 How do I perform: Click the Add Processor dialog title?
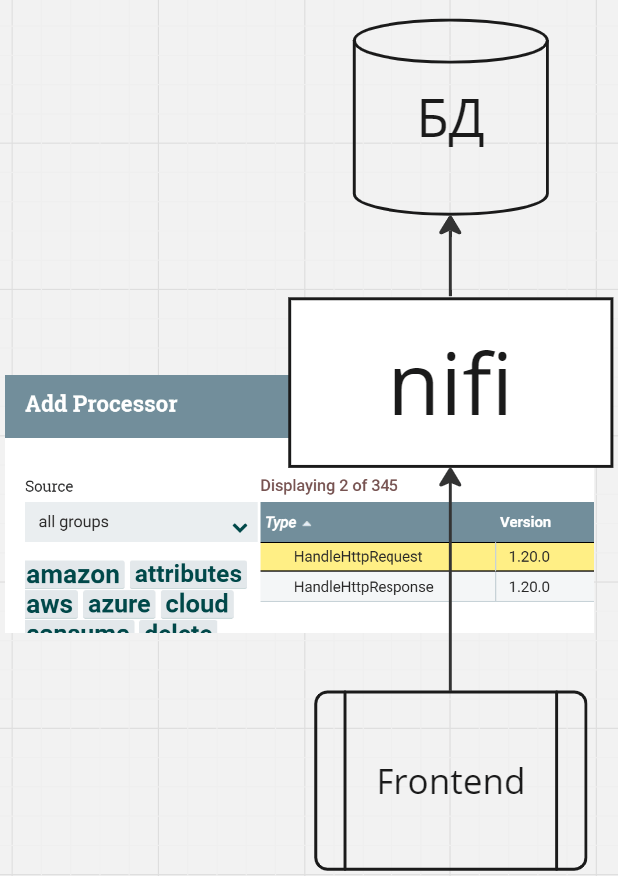click(101, 404)
